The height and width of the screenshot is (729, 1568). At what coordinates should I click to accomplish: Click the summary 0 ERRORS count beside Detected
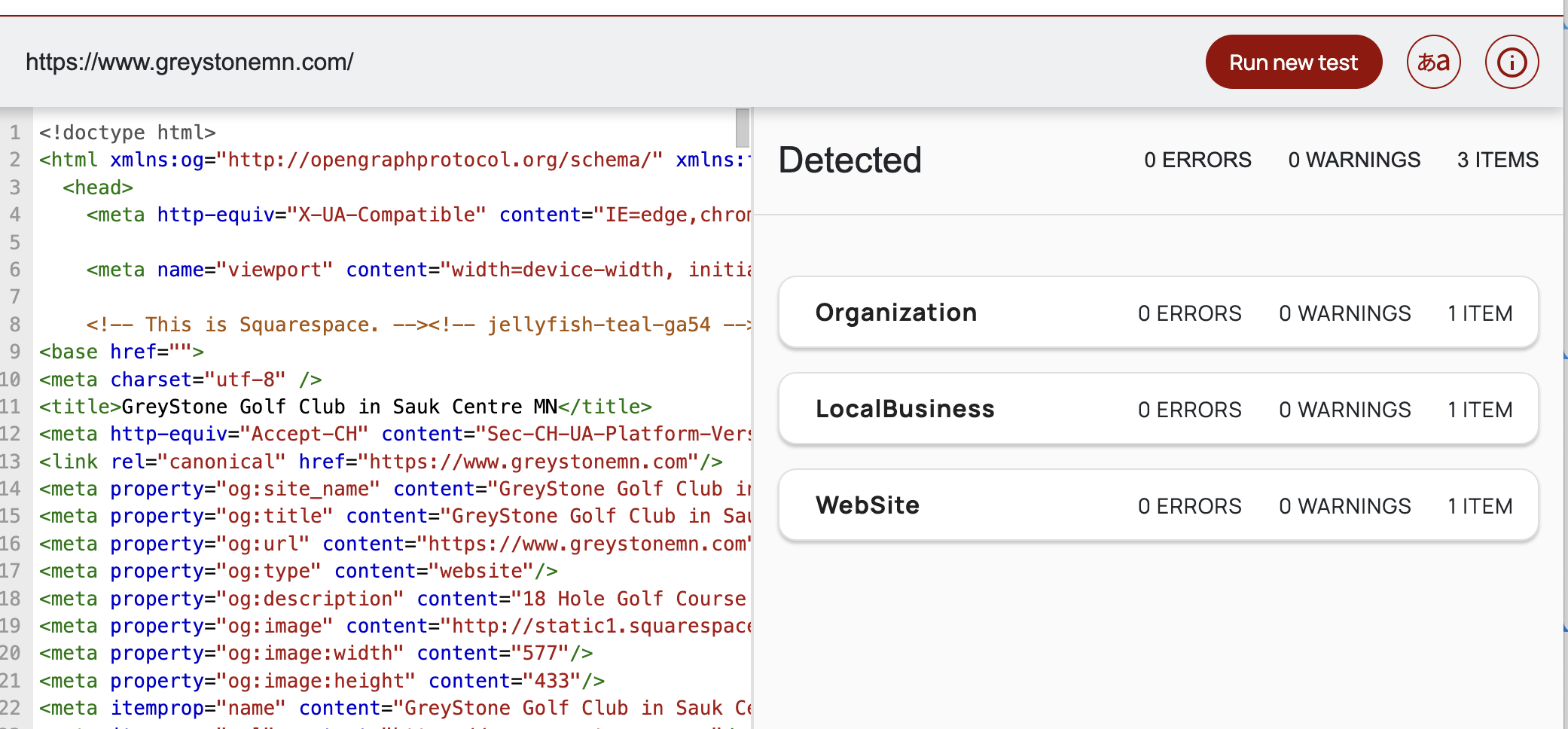point(1197,160)
